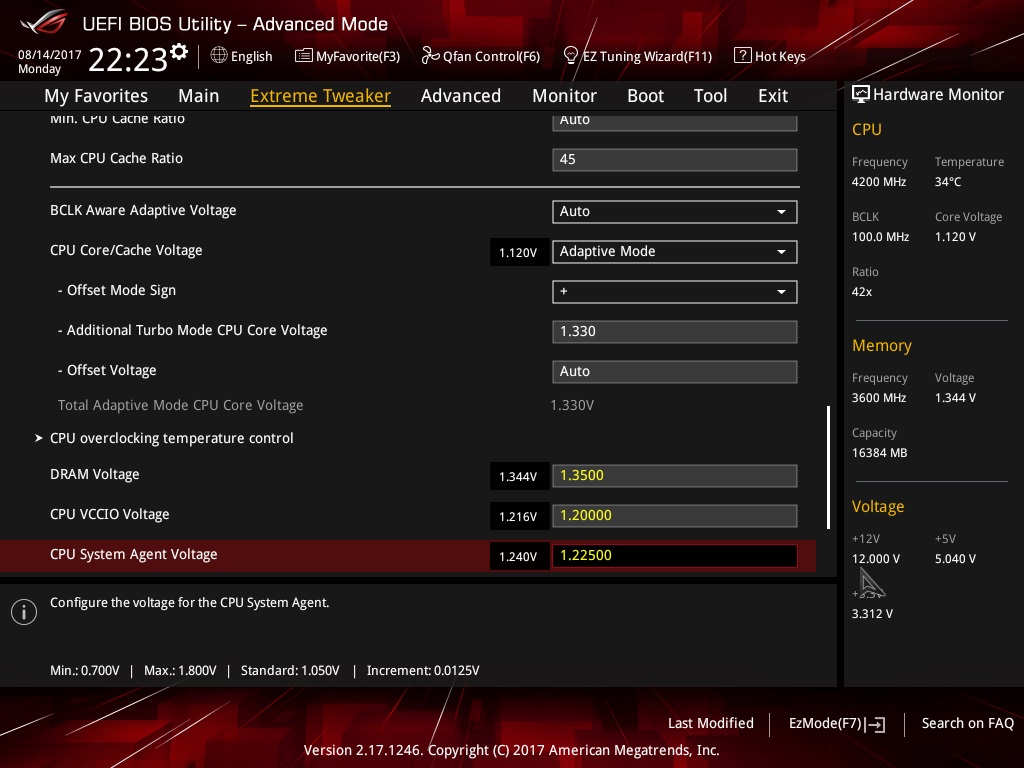This screenshot has width=1024, height=768.
Task: Click the Qfan Control fan icon
Action: pyautogui.click(x=430, y=56)
